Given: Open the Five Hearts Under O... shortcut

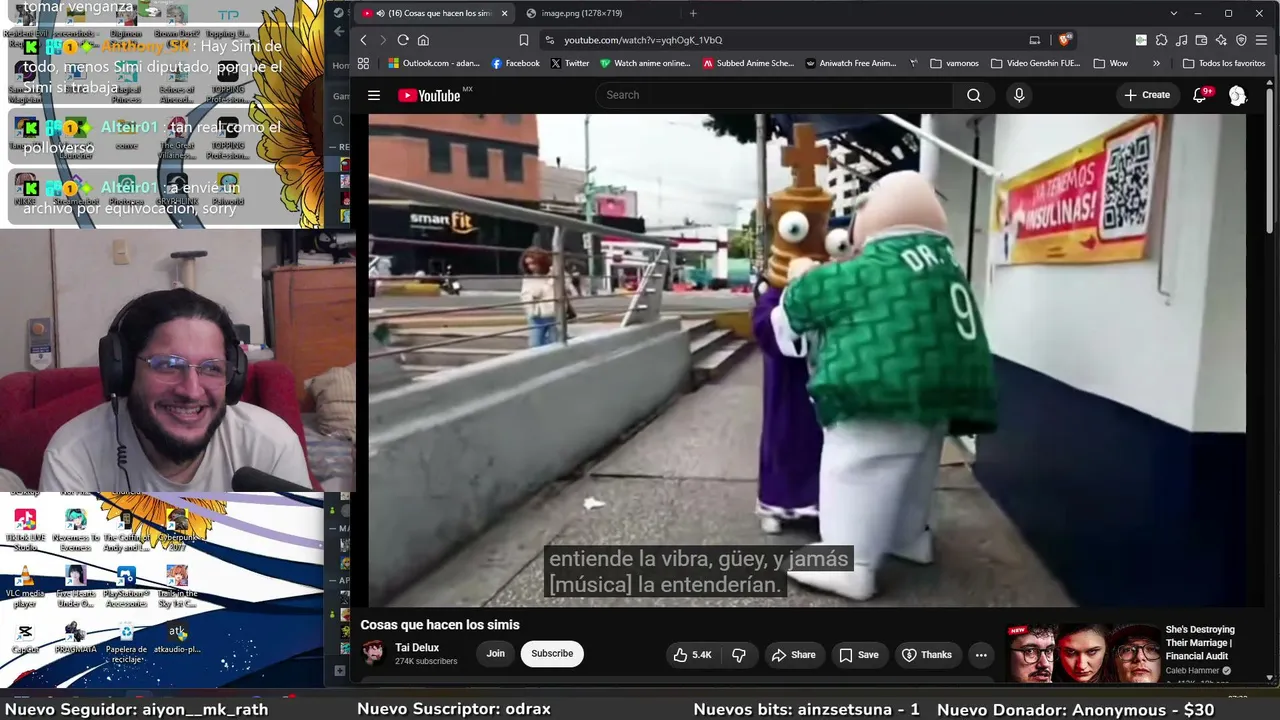Looking at the screenshot, I should point(76,586).
